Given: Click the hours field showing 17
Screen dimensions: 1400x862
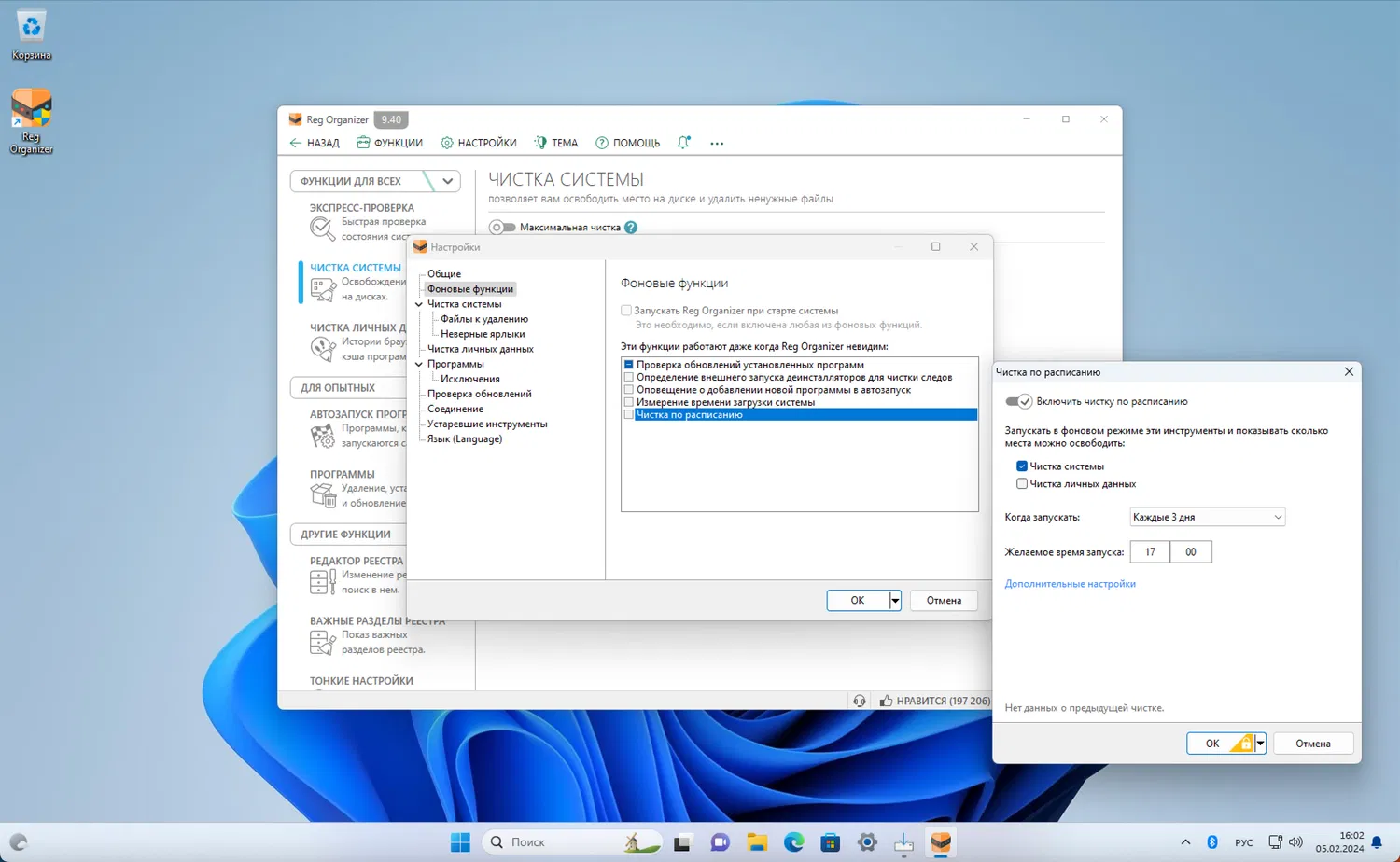Looking at the screenshot, I should click(1150, 552).
